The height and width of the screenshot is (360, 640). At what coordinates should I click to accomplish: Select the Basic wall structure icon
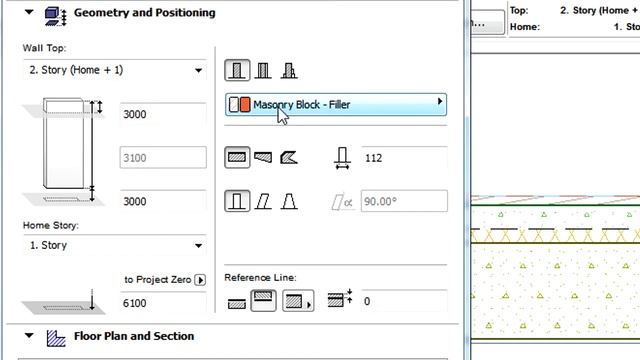[237, 71]
